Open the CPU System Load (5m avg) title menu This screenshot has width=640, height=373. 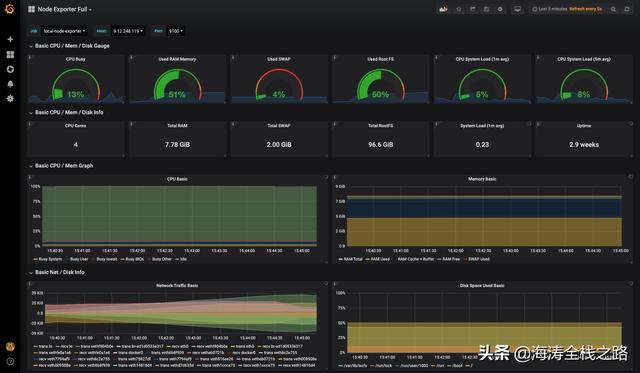point(584,59)
